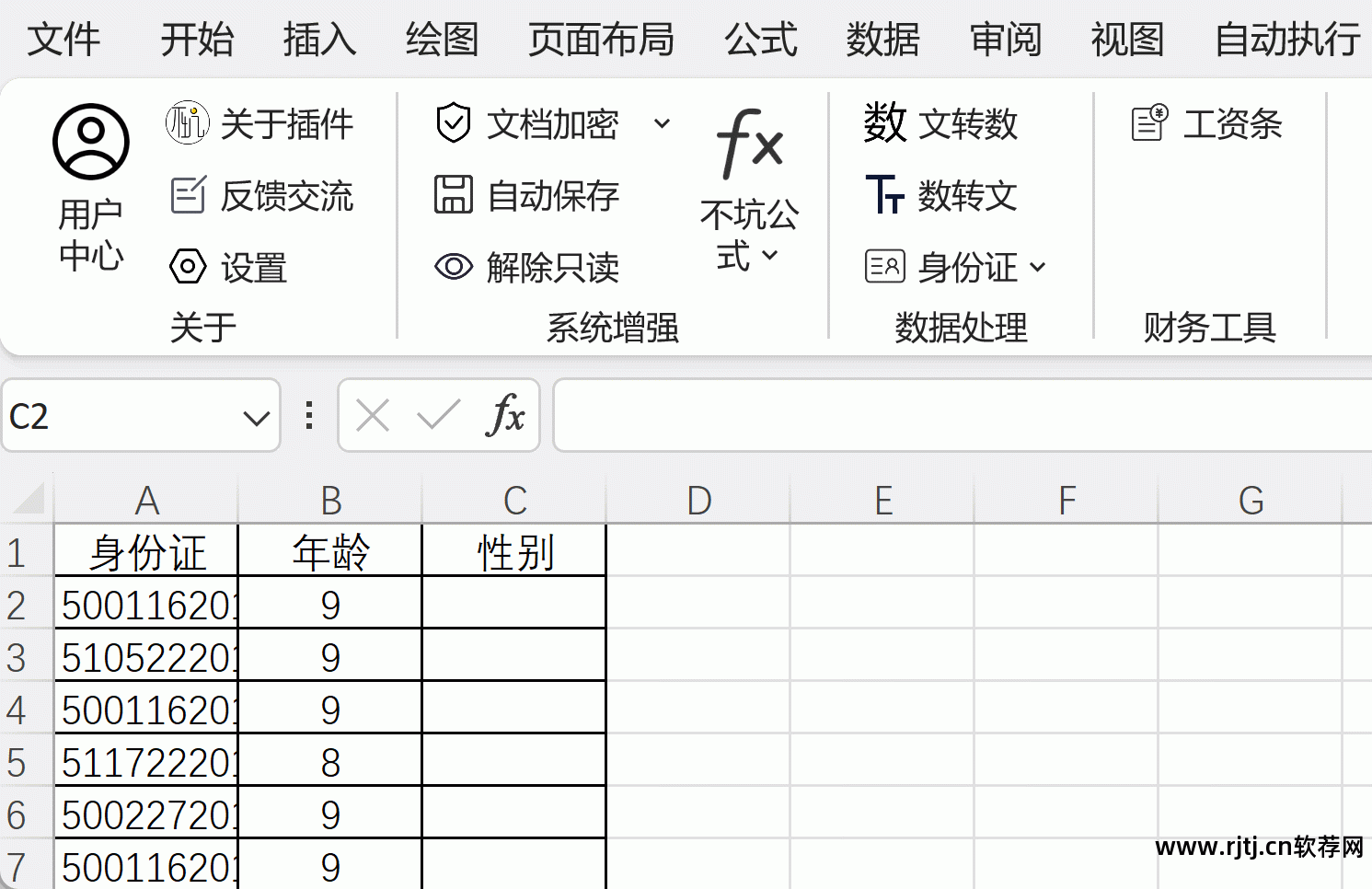Viewport: 1372px width, 889px height.
Task: Select cell A5 starting with 51172220
Action: click(x=146, y=760)
